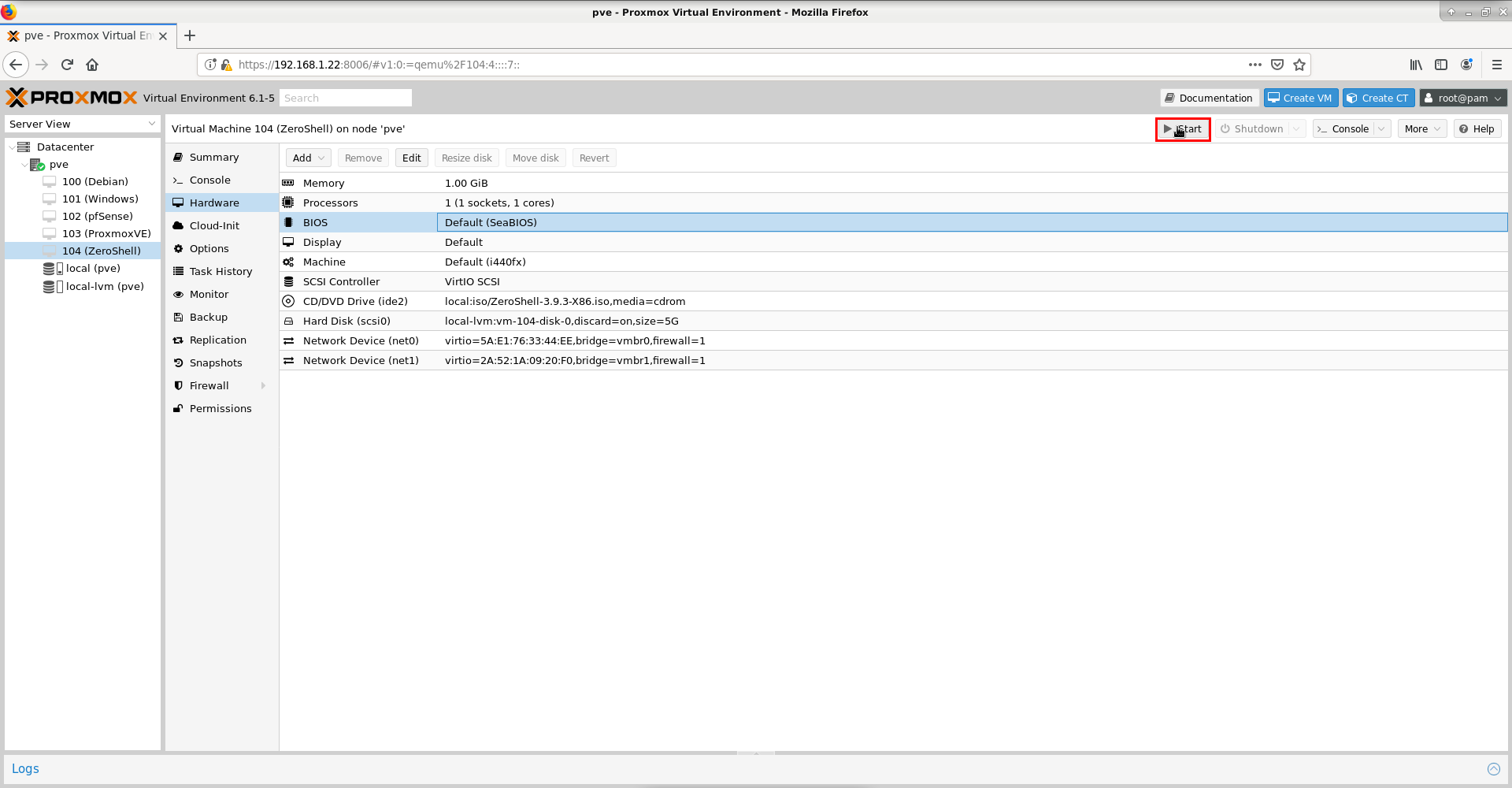Viewport: 1512px width, 788px height.
Task: Click the Edit hardware button
Action: point(411,158)
